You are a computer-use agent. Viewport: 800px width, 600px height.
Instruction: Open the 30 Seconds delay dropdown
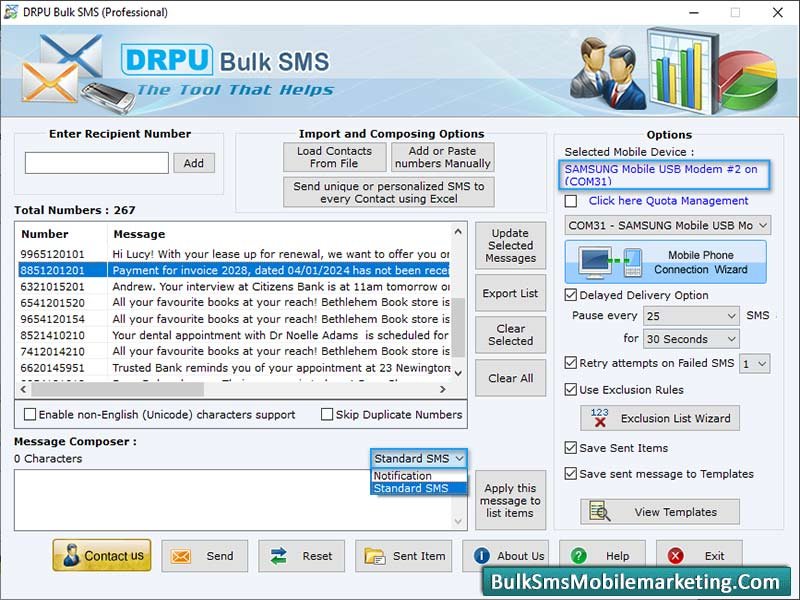pos(691,339)
